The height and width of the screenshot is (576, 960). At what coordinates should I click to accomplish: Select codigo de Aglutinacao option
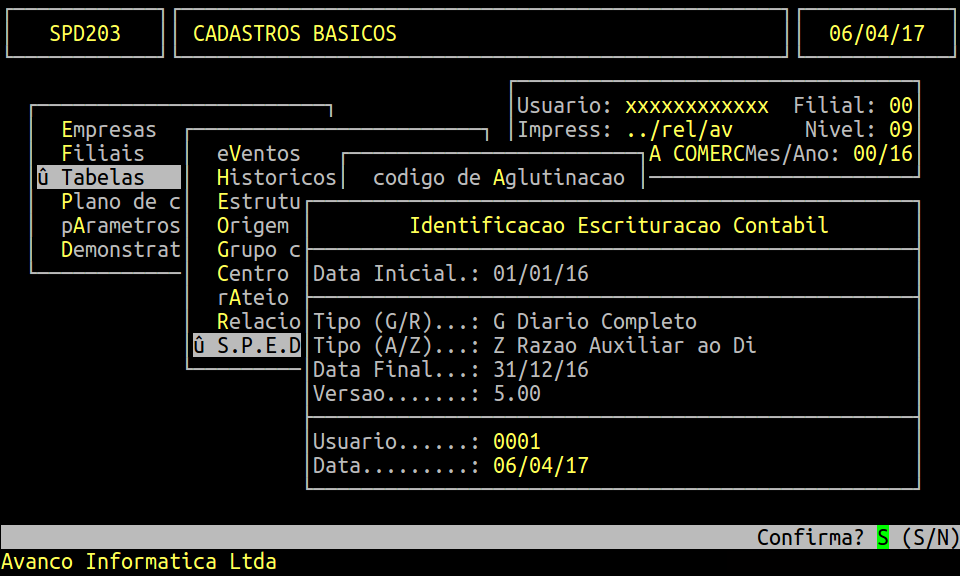(498, 178)
